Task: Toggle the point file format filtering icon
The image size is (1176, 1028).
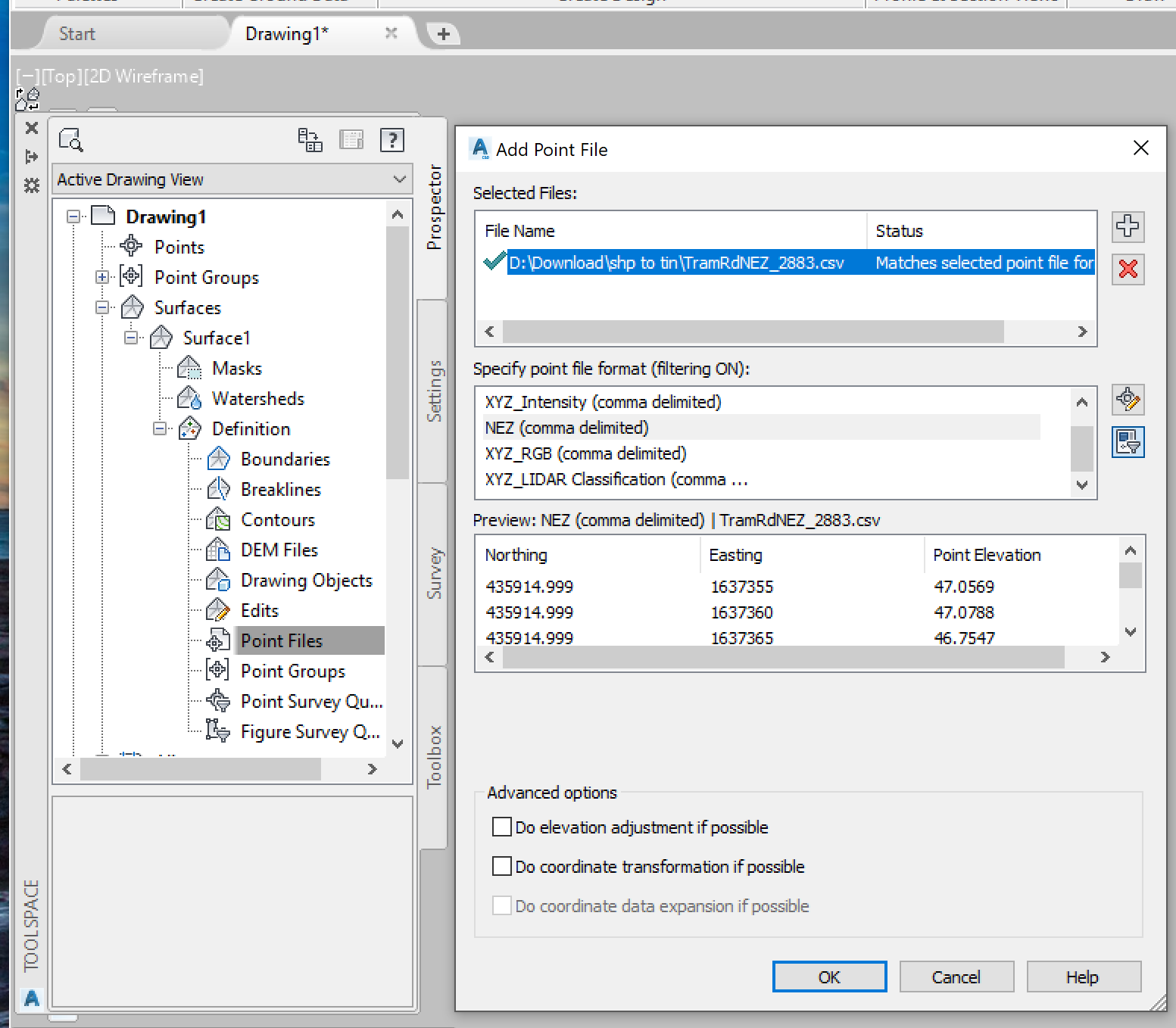Action: point(1128,442)
